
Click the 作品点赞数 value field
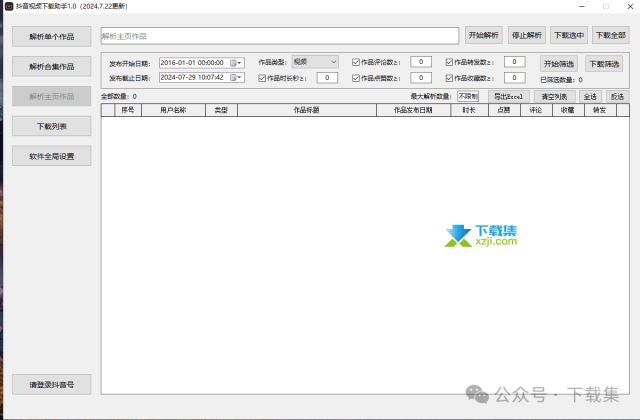click(x=421, y=78)
